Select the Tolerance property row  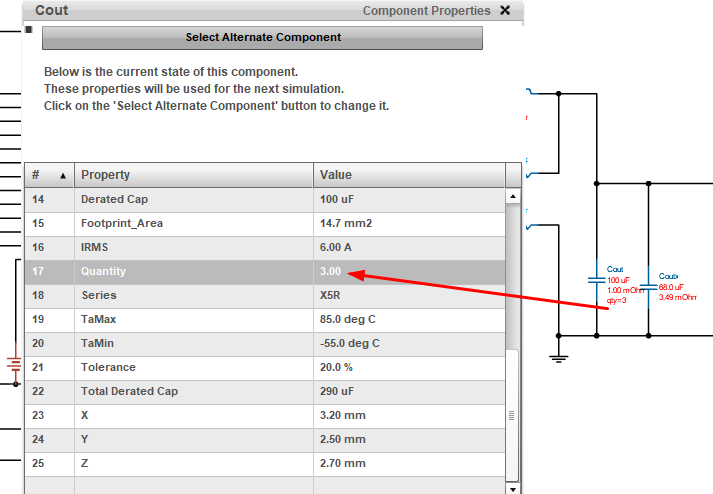click(x=265, y=368)
